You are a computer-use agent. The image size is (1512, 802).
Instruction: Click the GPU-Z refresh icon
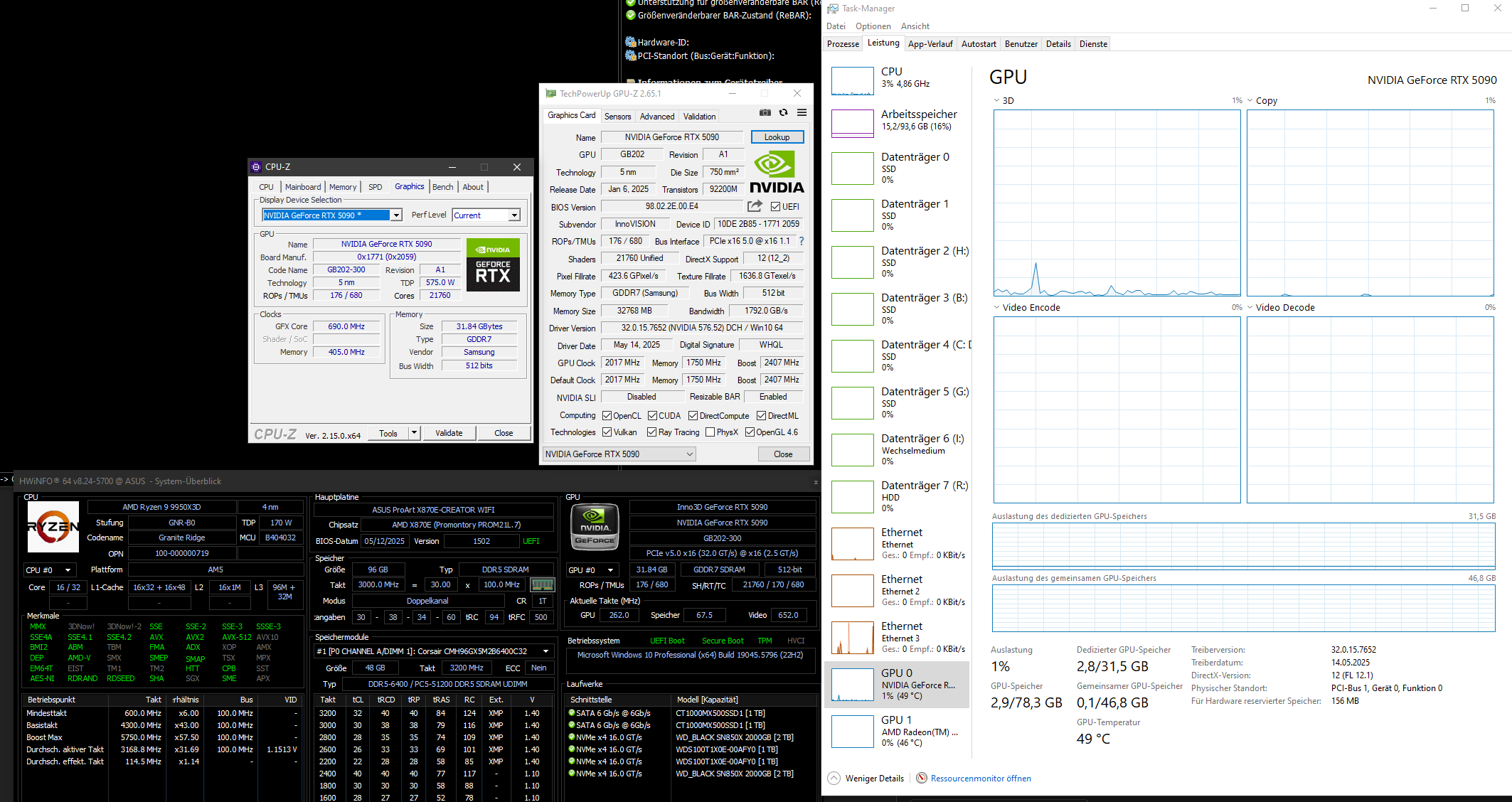pos(783,113)
